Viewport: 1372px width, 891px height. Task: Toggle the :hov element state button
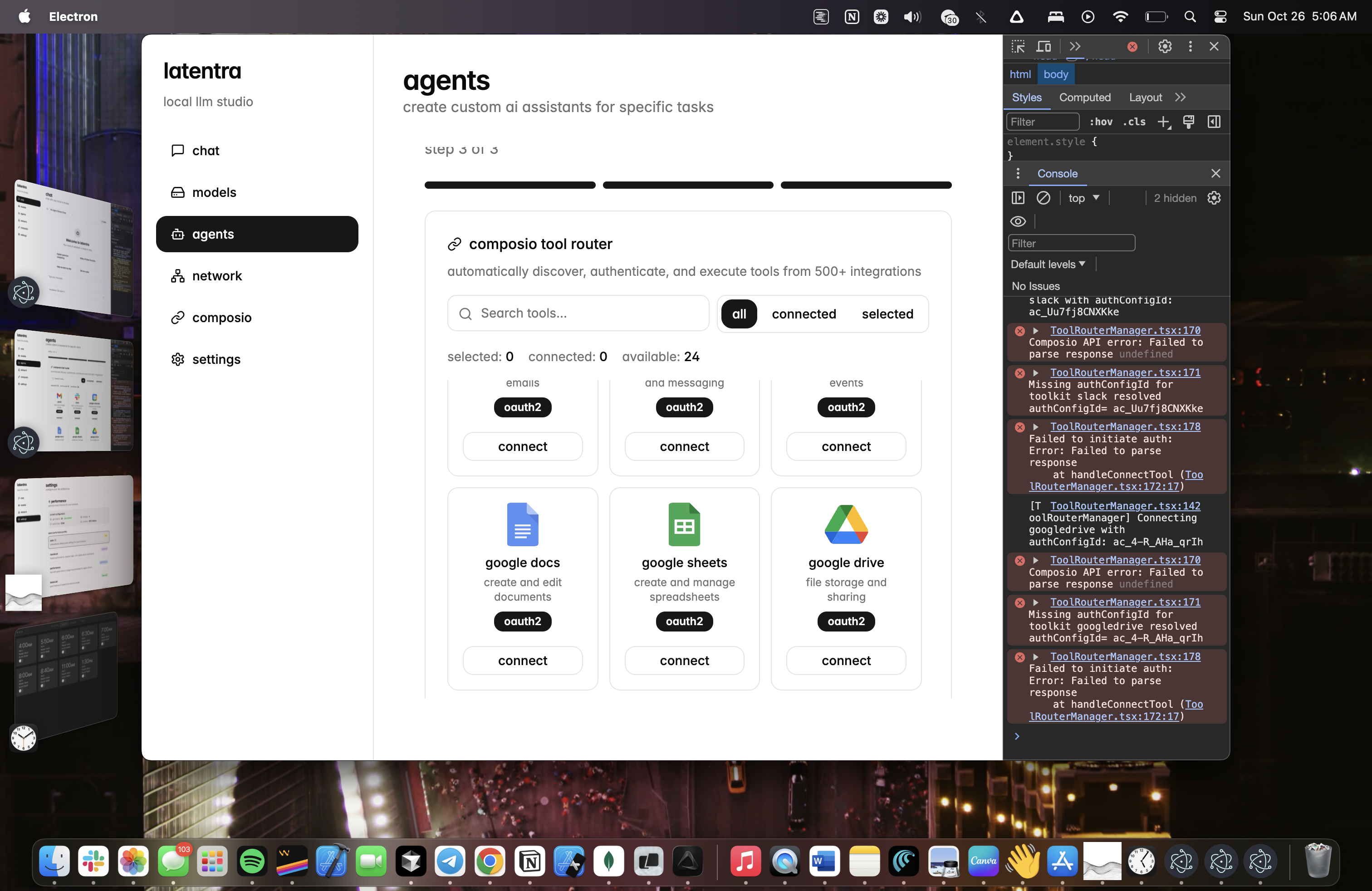[1101, 122]
